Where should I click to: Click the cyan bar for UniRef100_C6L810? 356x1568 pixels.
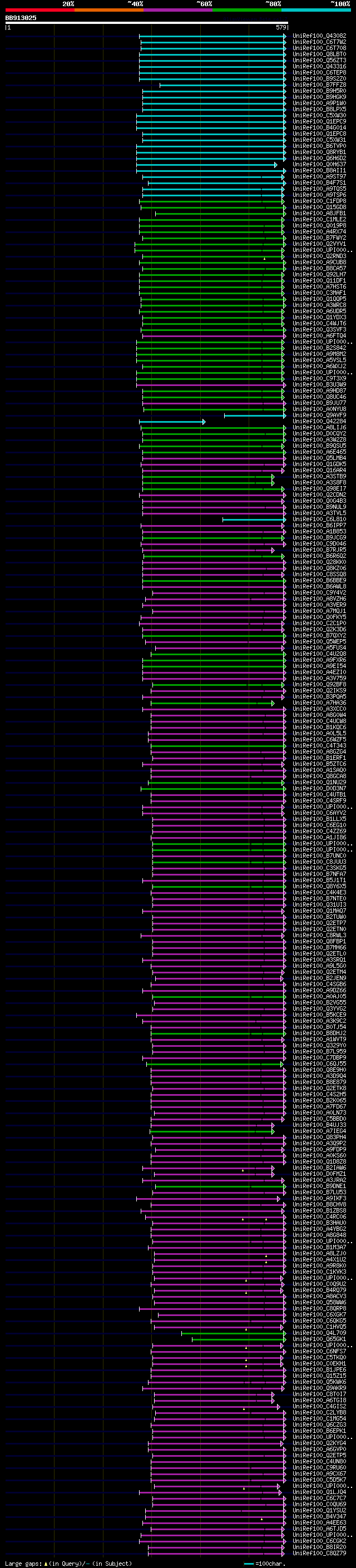pyautogui.click(x=254, y=520)
